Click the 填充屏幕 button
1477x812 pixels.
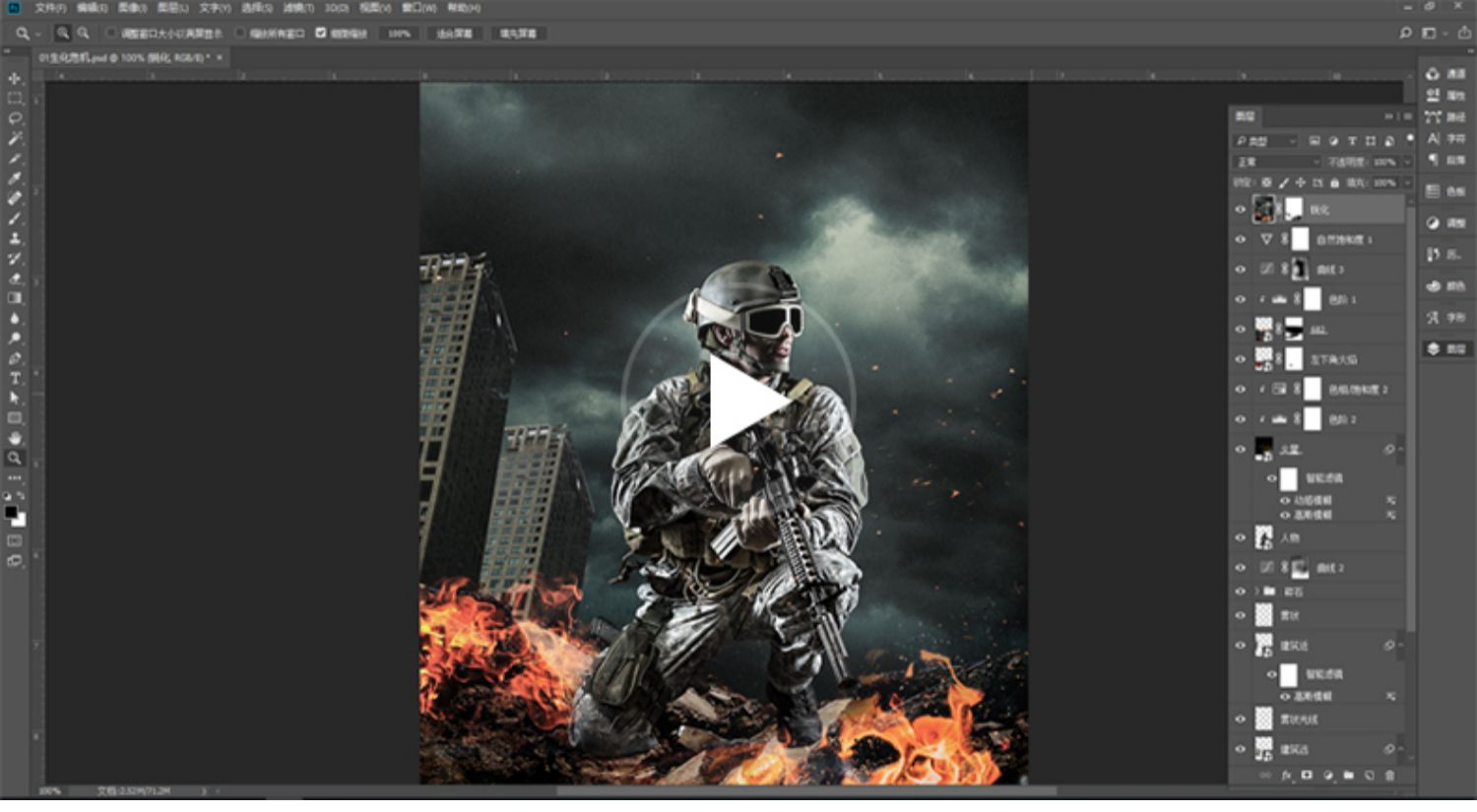(x=518, y=33)
